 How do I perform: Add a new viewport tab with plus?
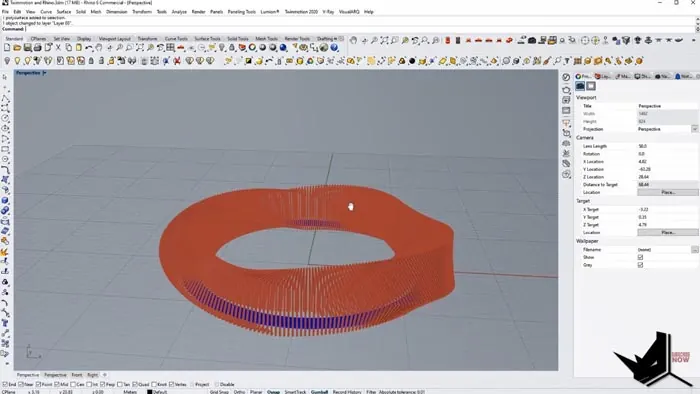click(x=104, y=375)
